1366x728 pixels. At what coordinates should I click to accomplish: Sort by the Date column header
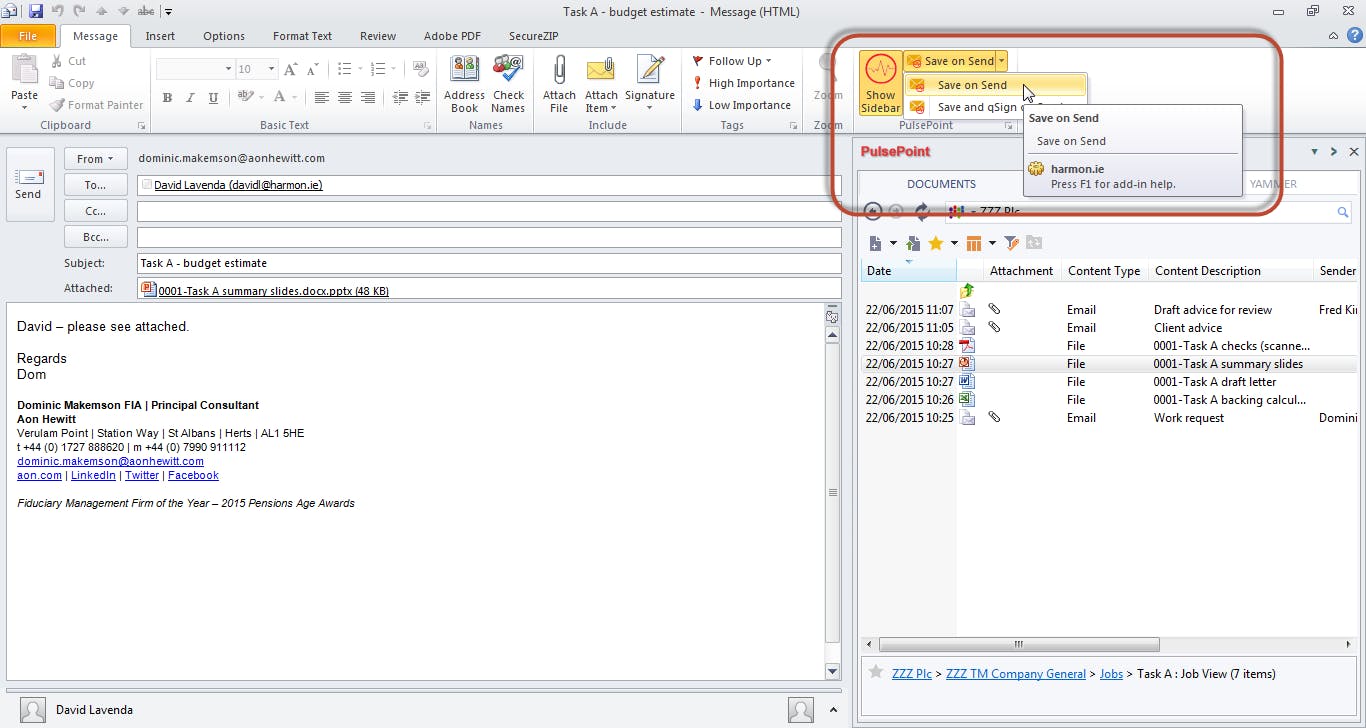(908, 271)
